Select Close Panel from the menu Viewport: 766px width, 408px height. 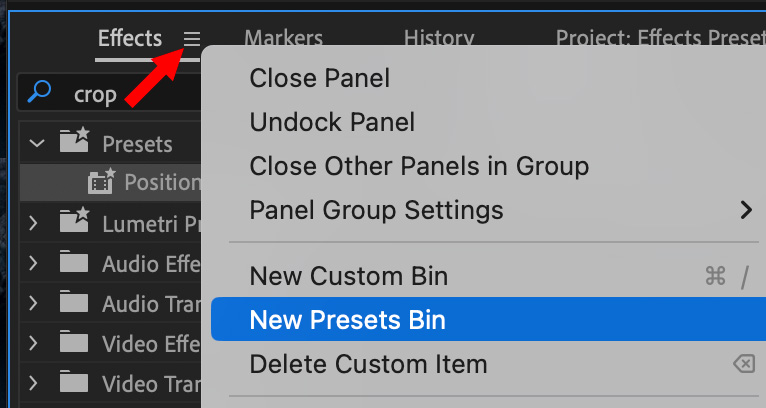click(x=319, y=77)
